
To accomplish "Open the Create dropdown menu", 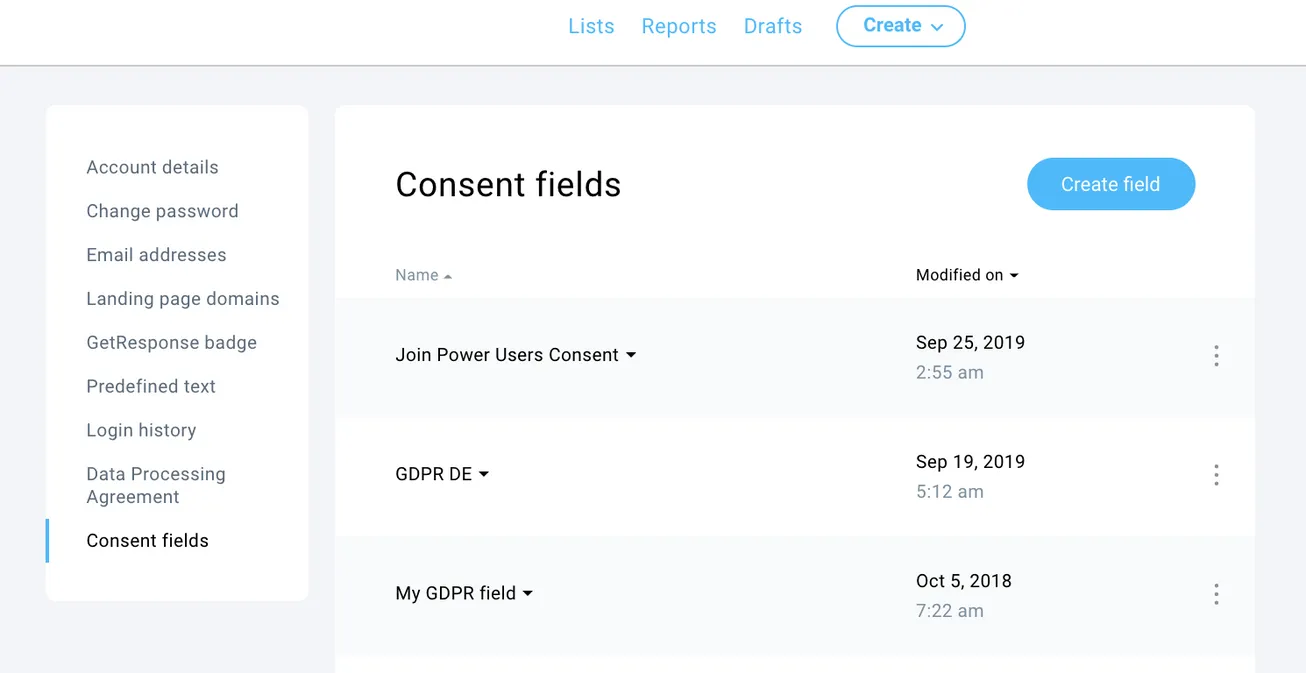I will pos(900,26).
